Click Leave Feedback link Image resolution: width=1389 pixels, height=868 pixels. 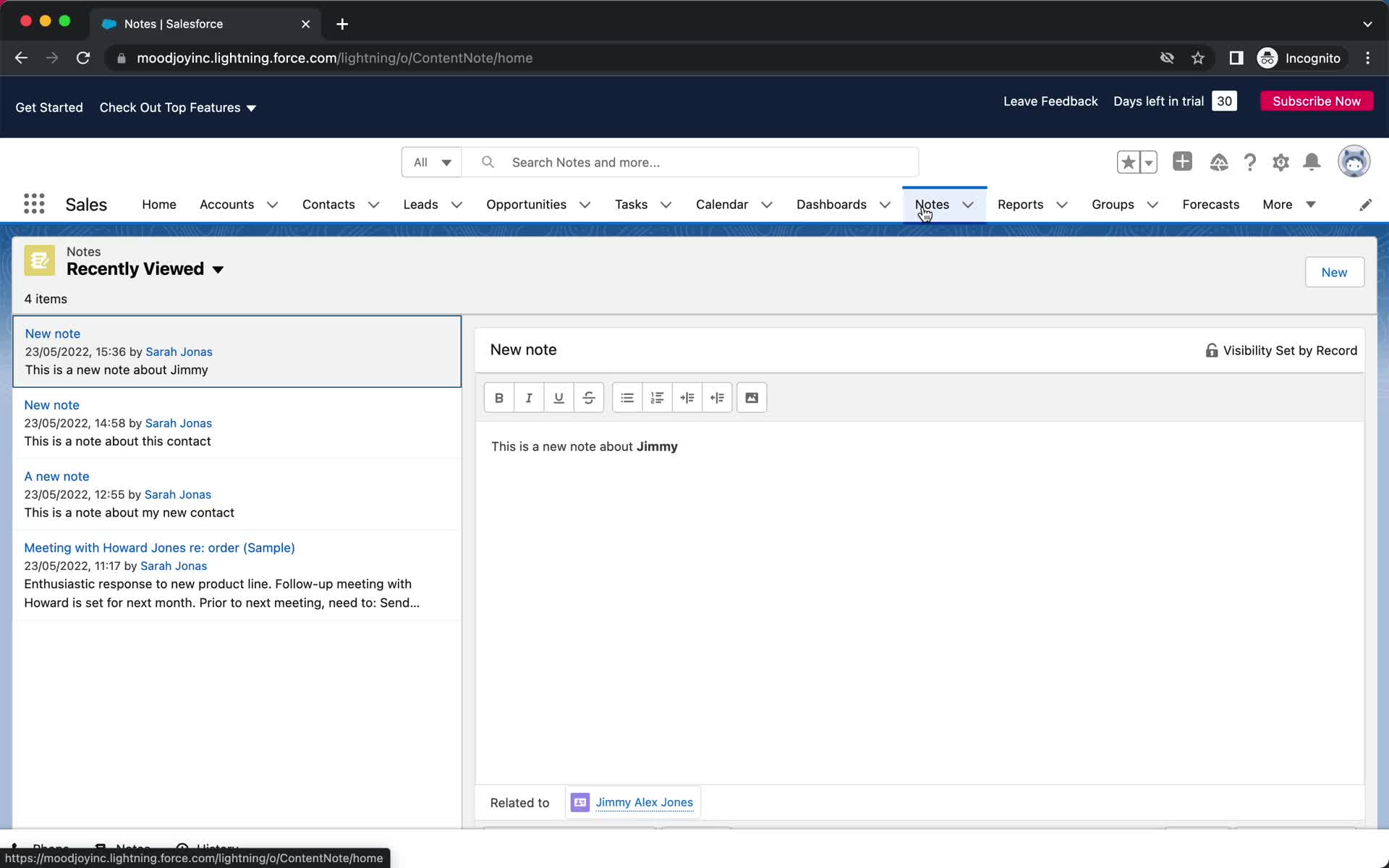(x=1050, y=101)
